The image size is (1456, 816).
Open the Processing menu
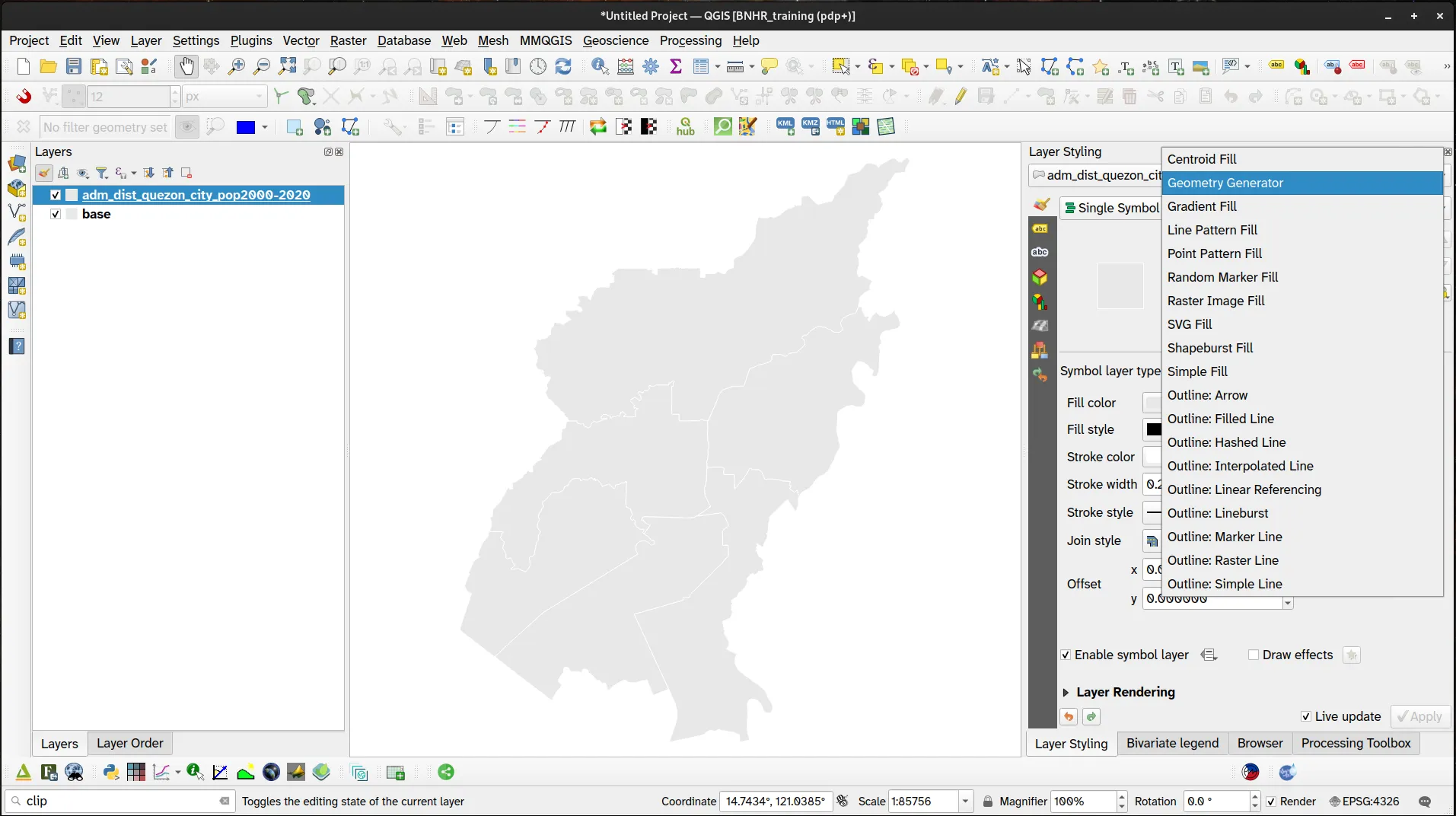pos(690,40)
